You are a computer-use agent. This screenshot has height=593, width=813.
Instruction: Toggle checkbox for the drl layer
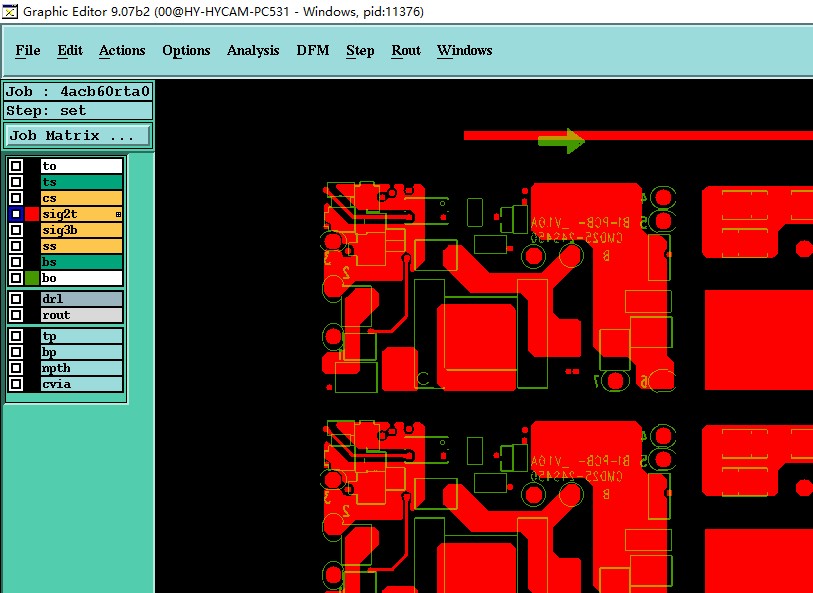[16, 299]
